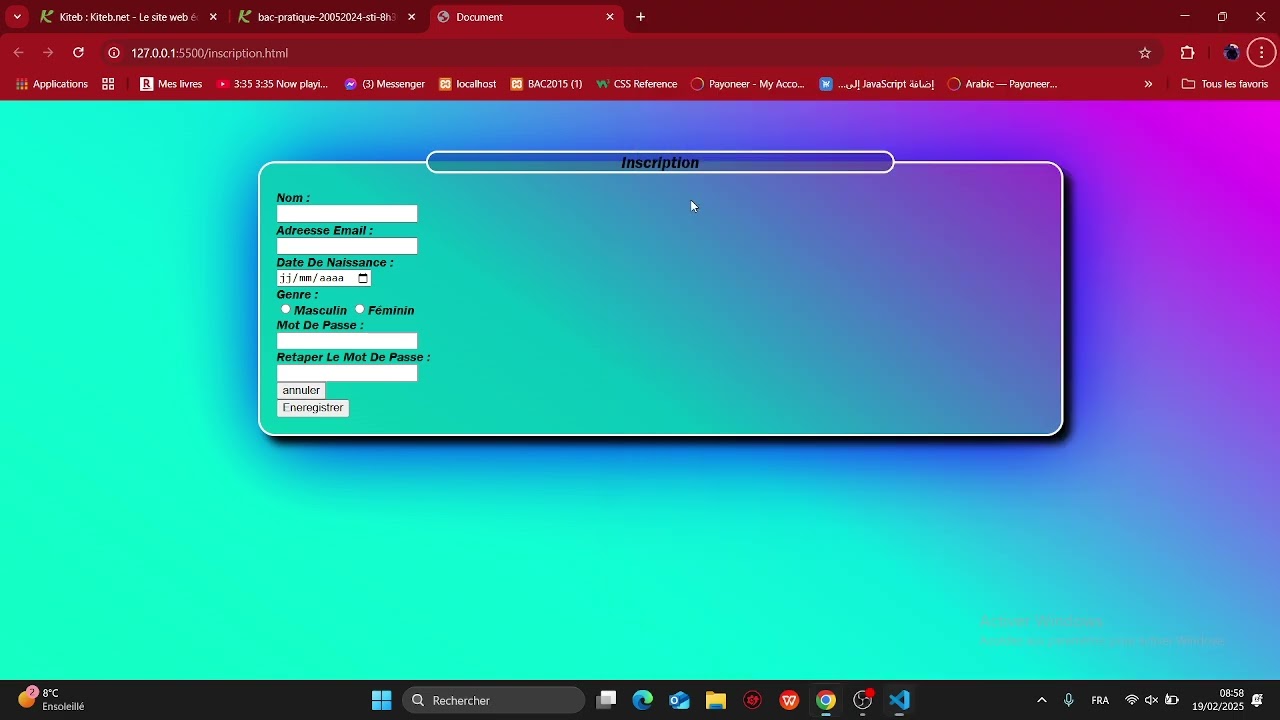The image size is (1280, 720).
Task: Select the Féminin radio button
Action: 360,309
